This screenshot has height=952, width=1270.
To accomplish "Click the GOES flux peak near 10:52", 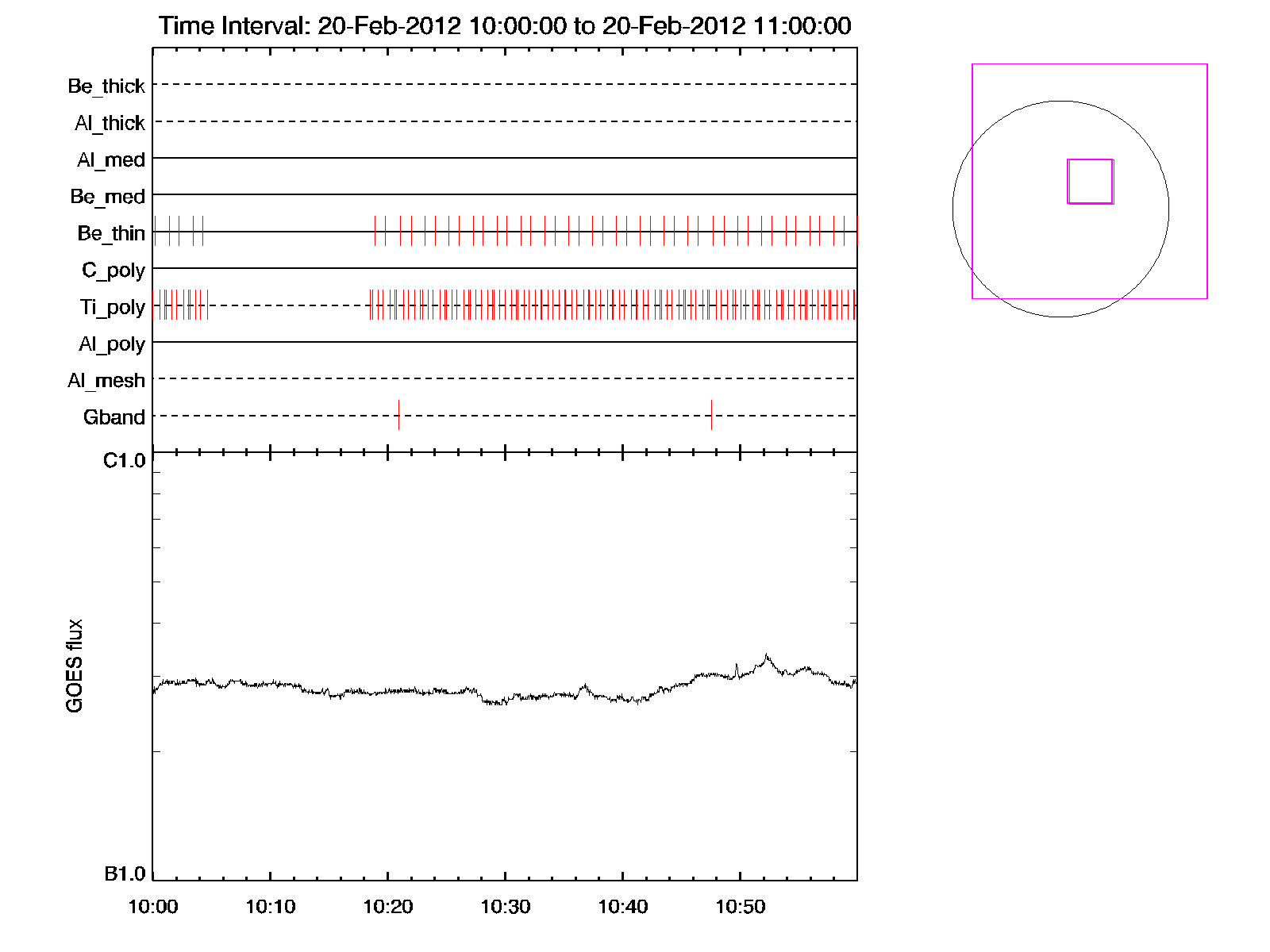I will [766, 655].
